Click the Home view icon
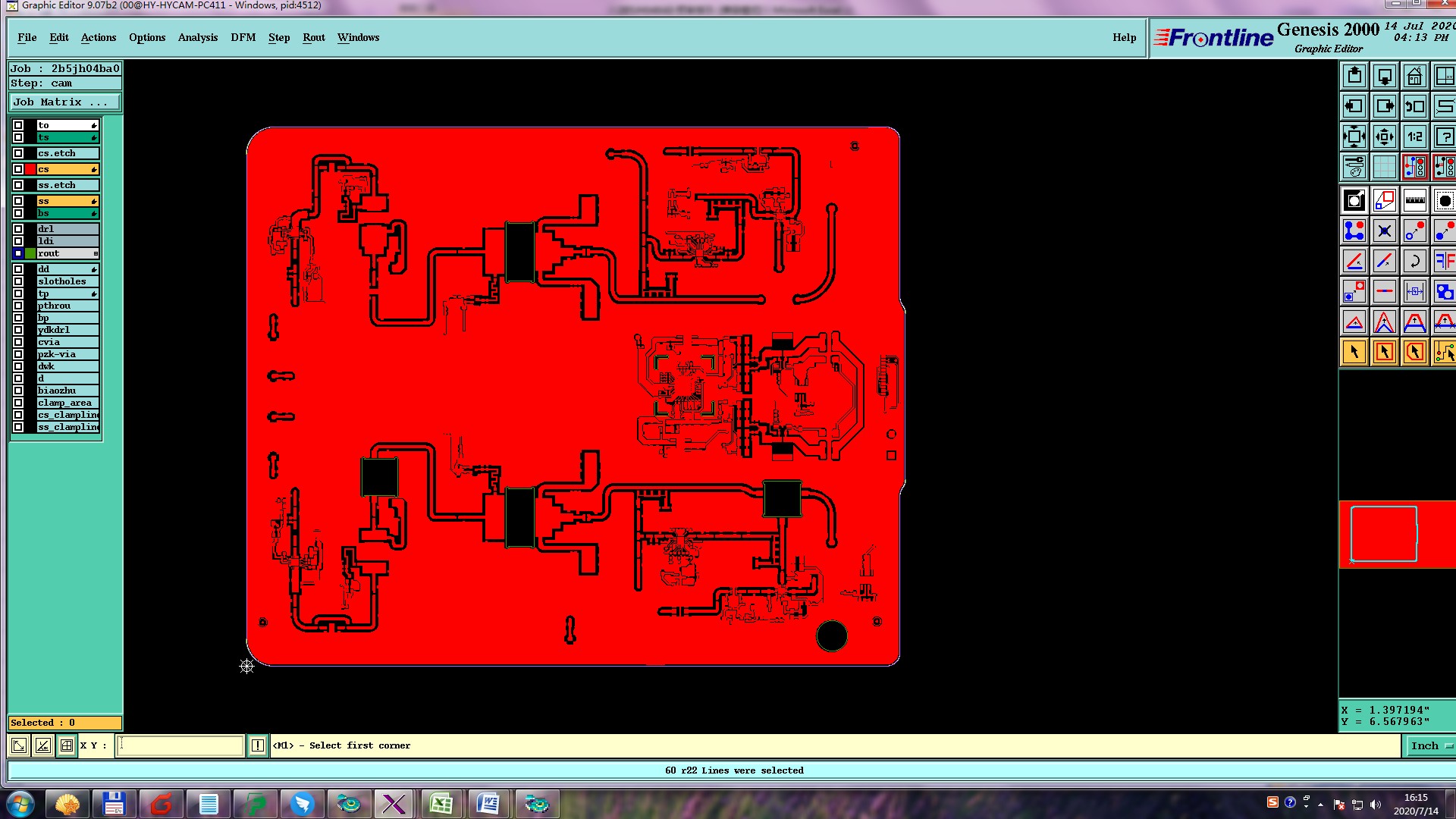Screen dimensions: 1456x819 click(1414, 76)
